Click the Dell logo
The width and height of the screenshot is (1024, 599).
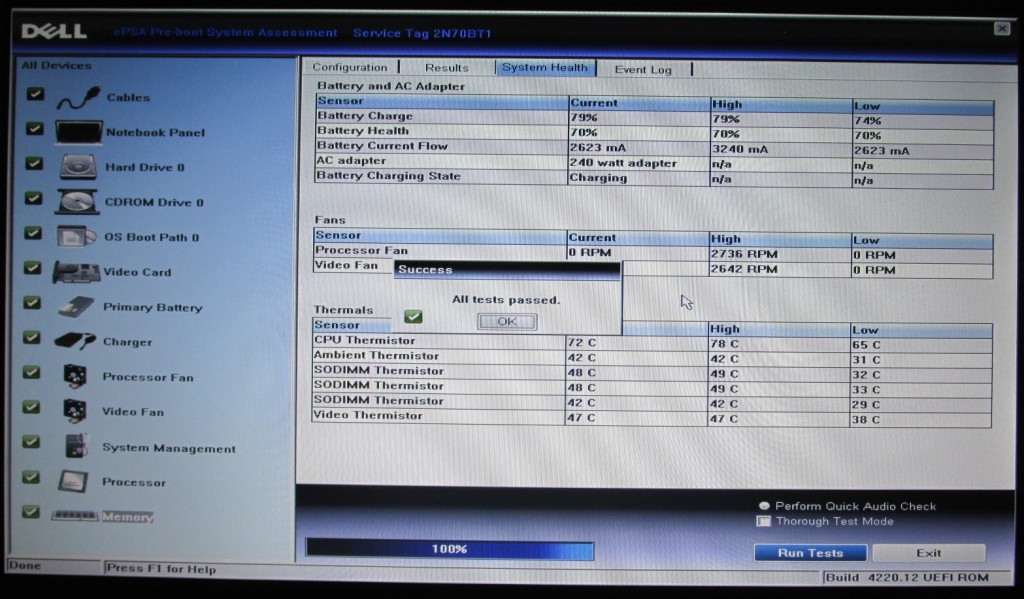54,31
